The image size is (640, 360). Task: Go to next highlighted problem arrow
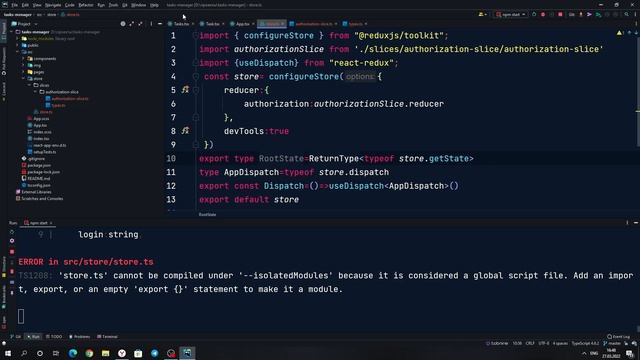(636, 33)
